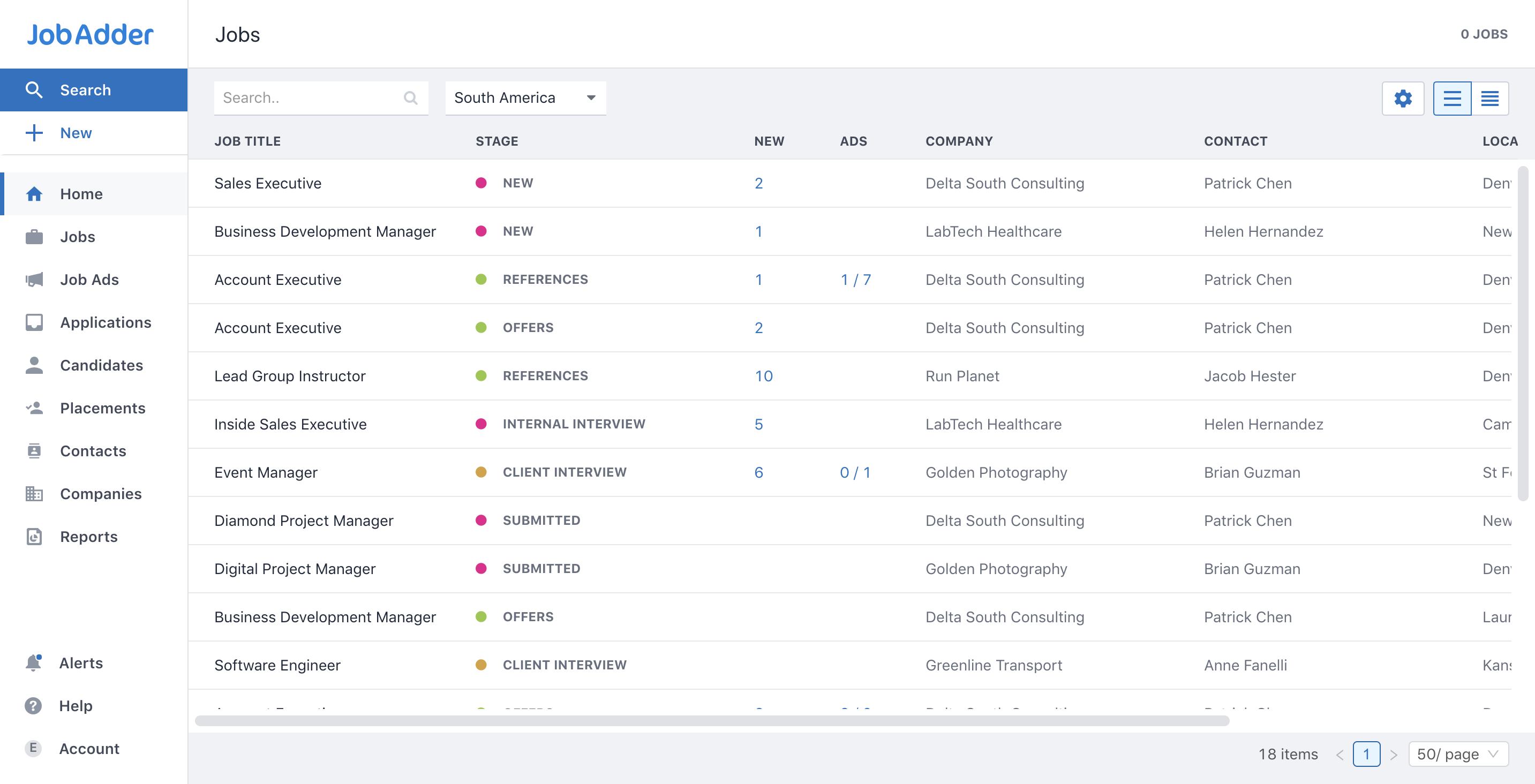Open the South America region dropdown

(x=525, y=97)
